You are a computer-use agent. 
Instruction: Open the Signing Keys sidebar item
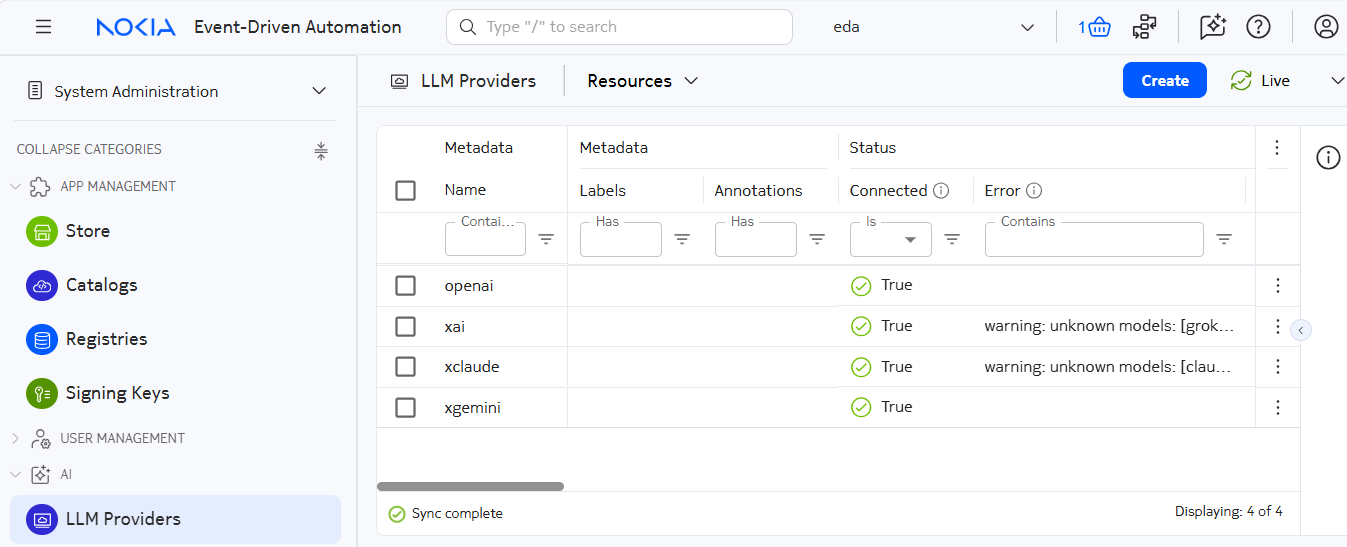175,393
